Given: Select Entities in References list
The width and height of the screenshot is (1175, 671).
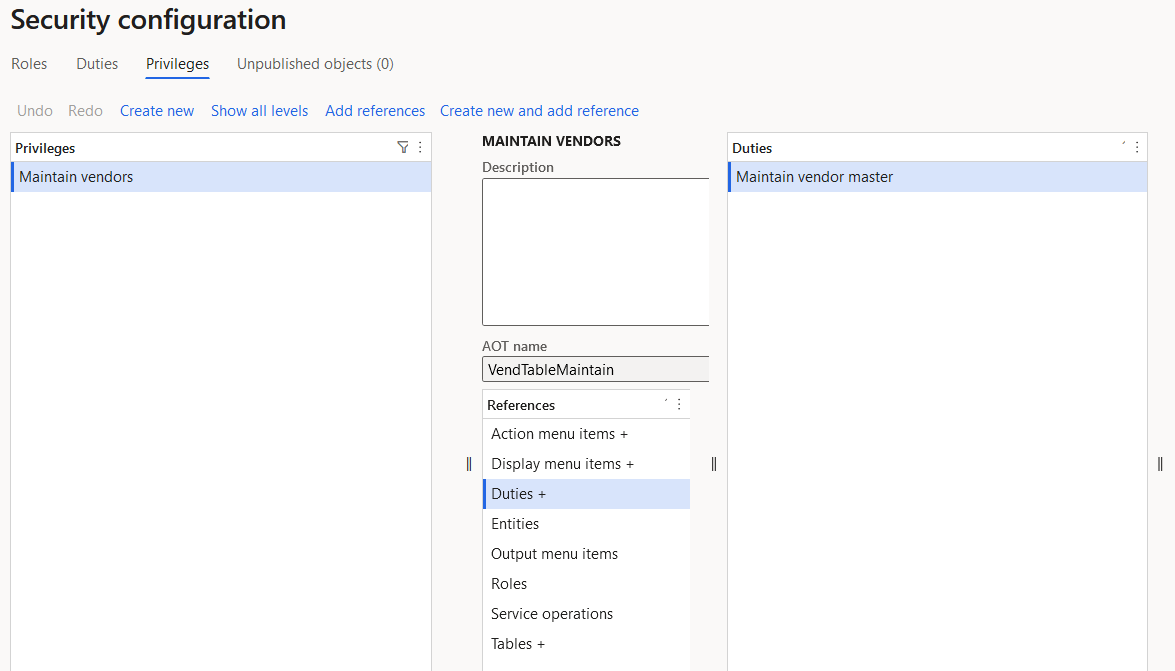Looking at the screenshot, I should click(587, 524).
